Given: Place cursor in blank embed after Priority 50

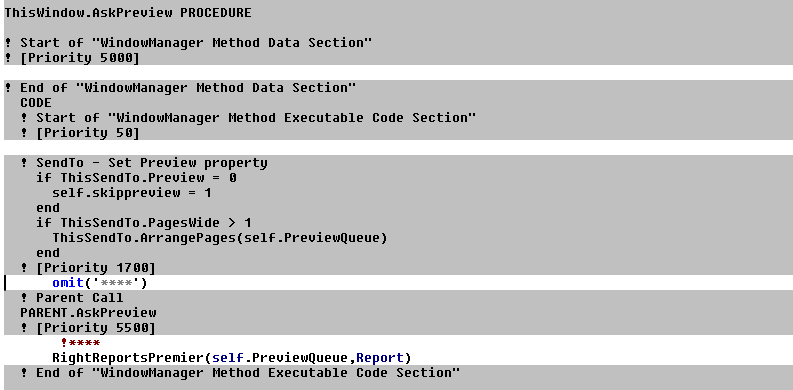Looking at the screenshot, I should pyautogui.click(x=398, y=147).
